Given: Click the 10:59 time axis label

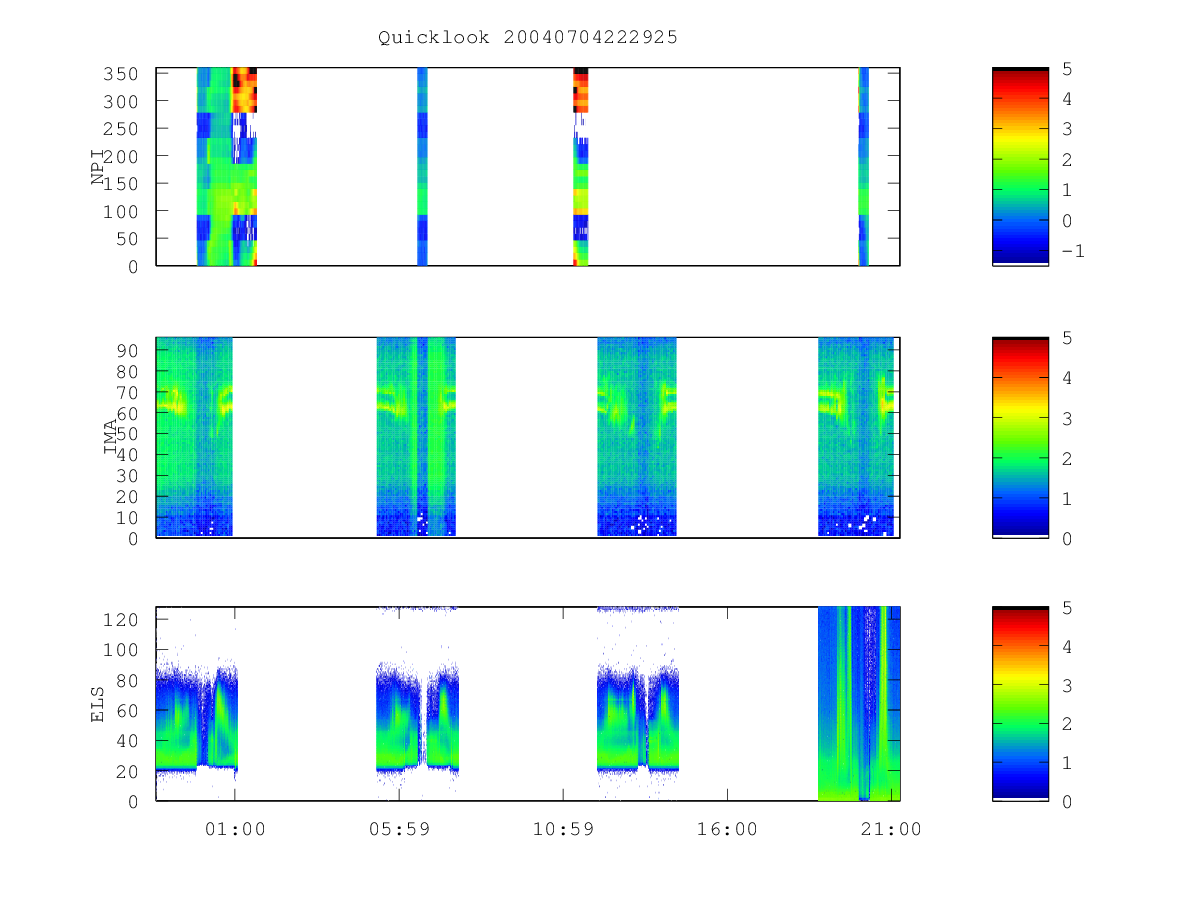Looking at the screenshot, I should point(563,829).
